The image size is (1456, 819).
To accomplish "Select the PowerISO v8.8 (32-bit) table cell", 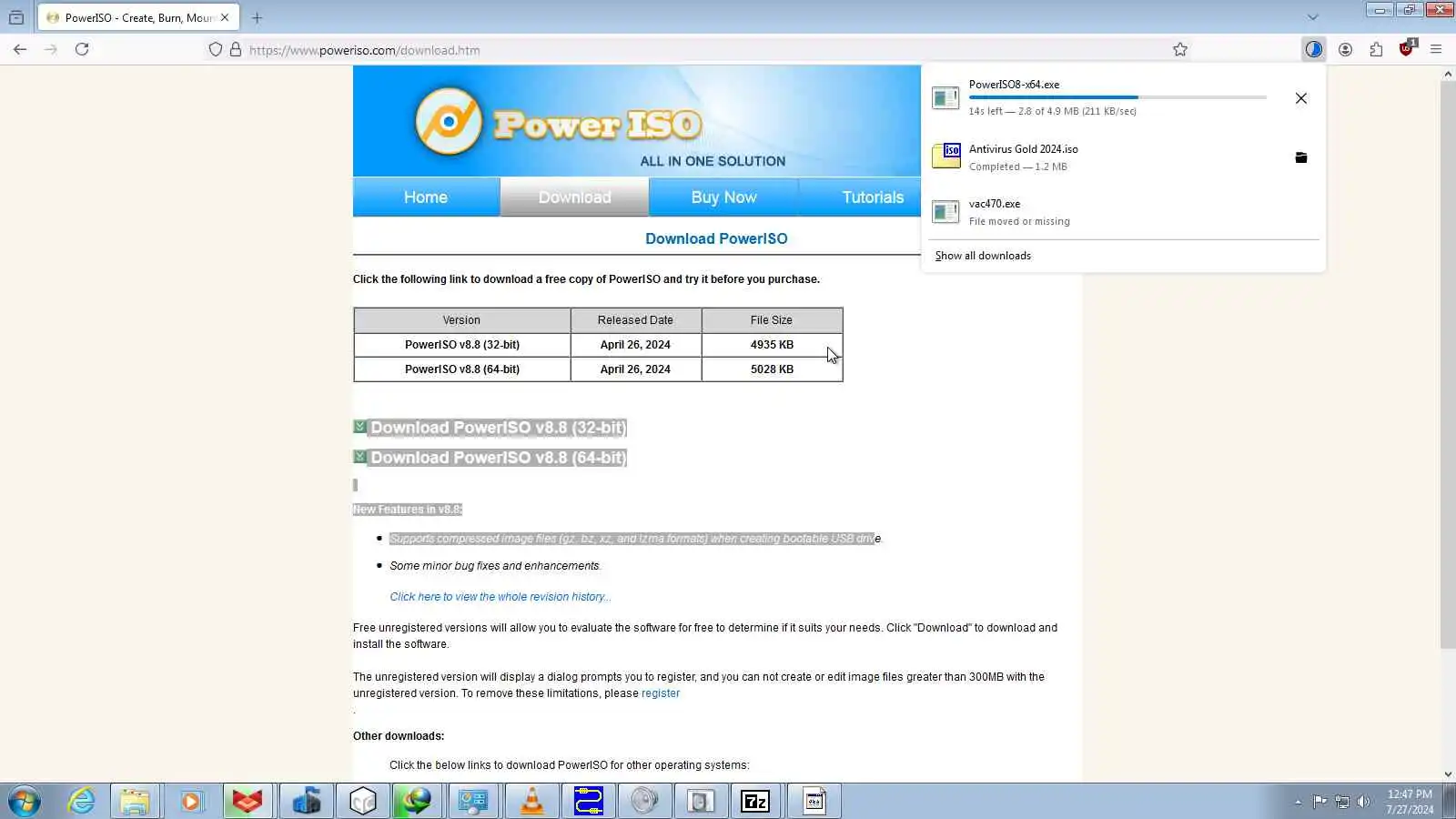I will (462, 345).
